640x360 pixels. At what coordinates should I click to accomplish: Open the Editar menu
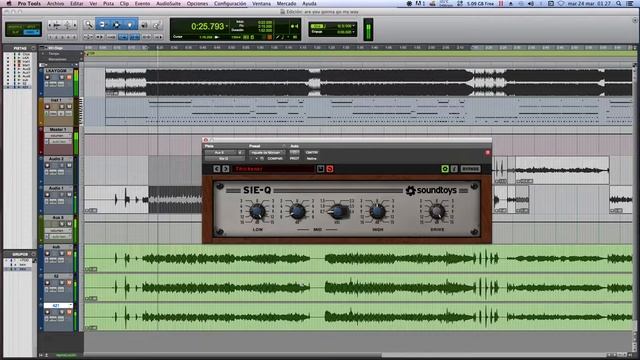(77, 3)
